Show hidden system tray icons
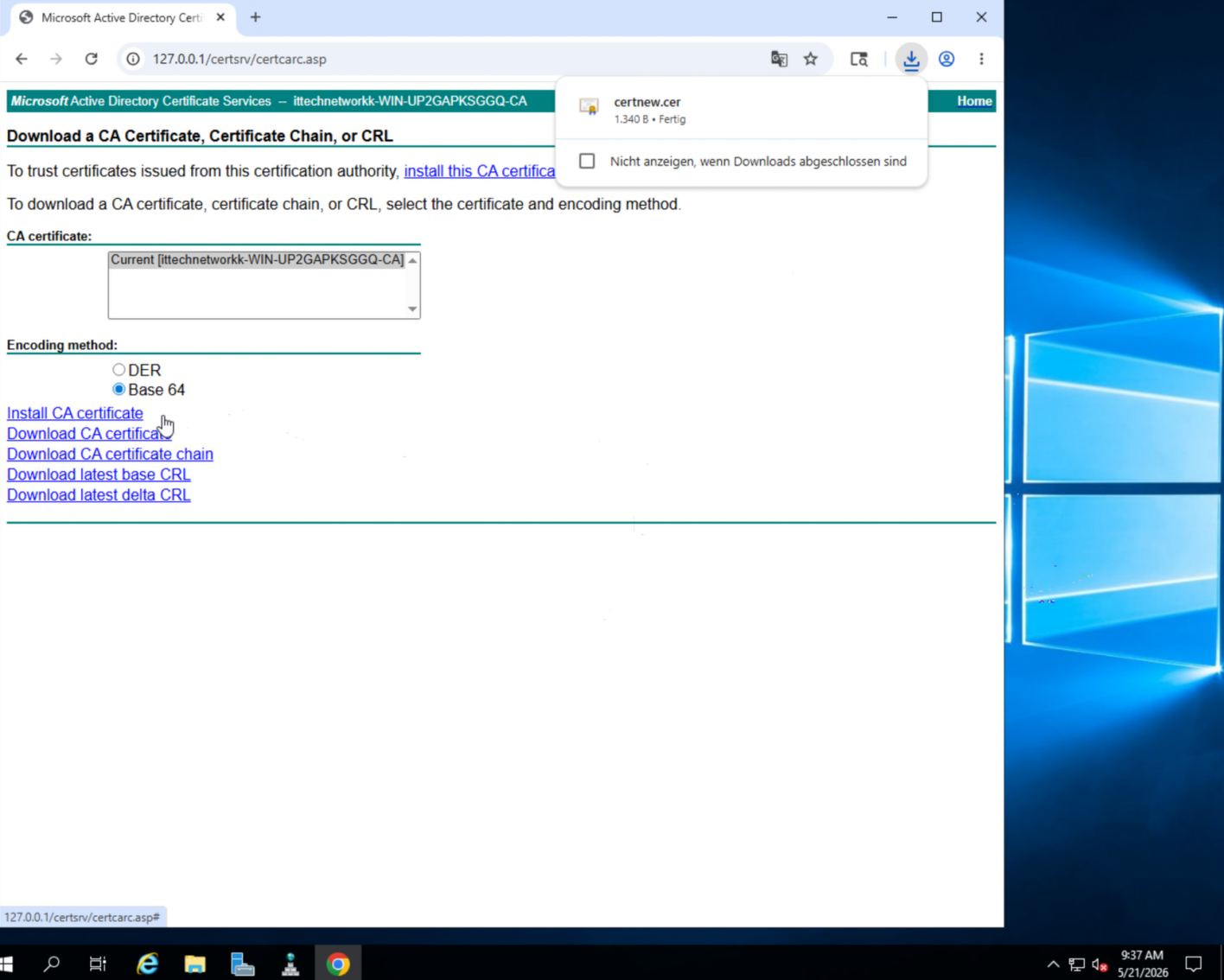The image size is (1224, 980). 1053,964
